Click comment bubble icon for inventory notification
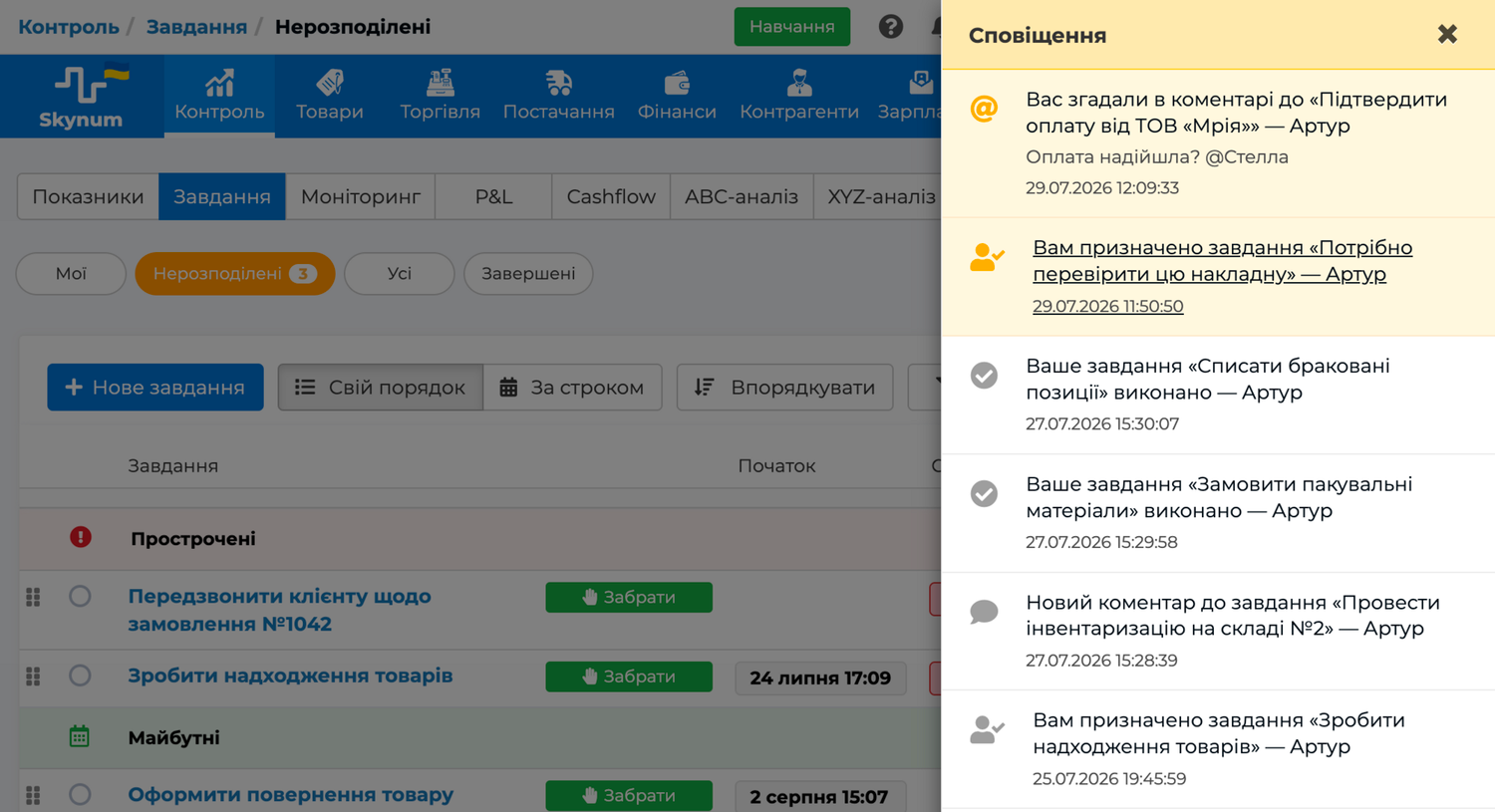1495x812 pixels. [x=984, y=612]
